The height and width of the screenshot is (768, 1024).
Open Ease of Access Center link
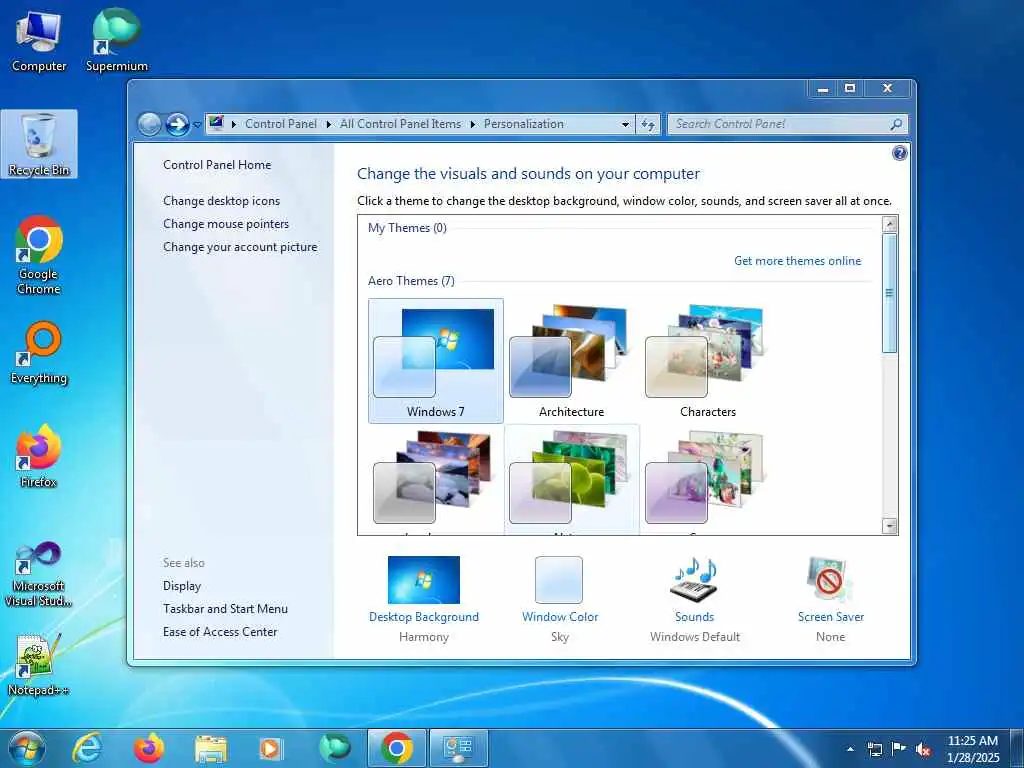coord(220,632)
